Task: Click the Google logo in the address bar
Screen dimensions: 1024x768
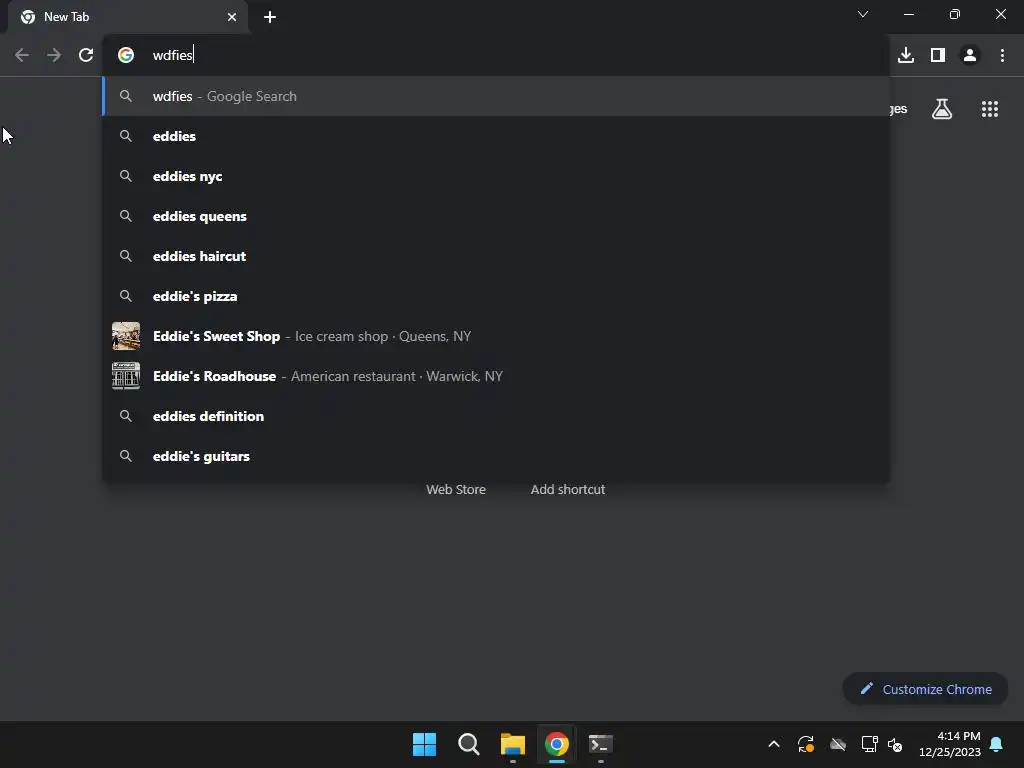Action: click(126, 56)
